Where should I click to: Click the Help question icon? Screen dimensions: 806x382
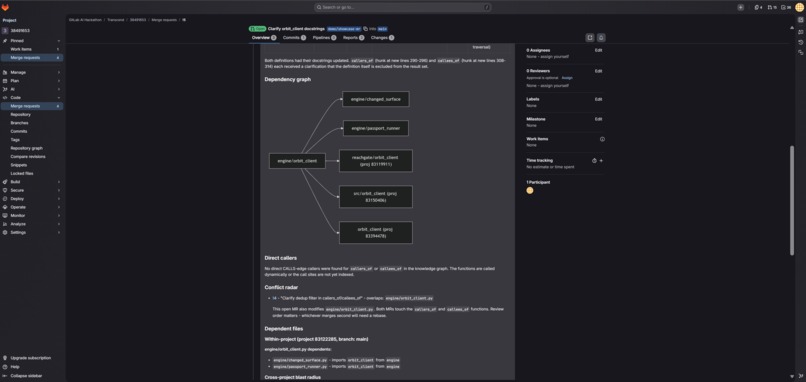[x=5, y=367]
